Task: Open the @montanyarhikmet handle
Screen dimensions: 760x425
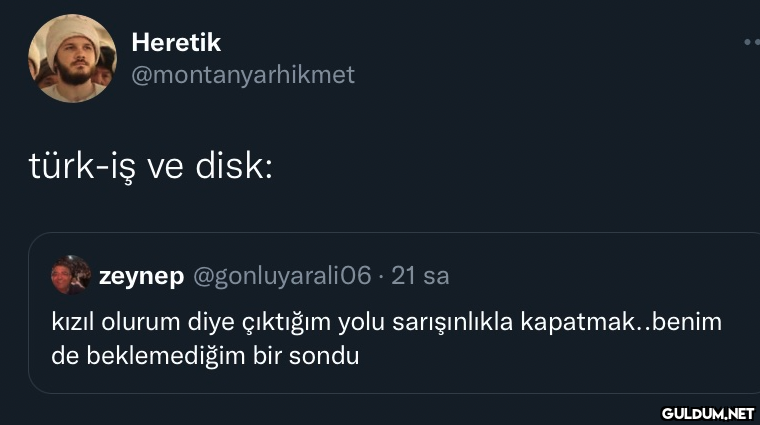Action: click(243, 75)
